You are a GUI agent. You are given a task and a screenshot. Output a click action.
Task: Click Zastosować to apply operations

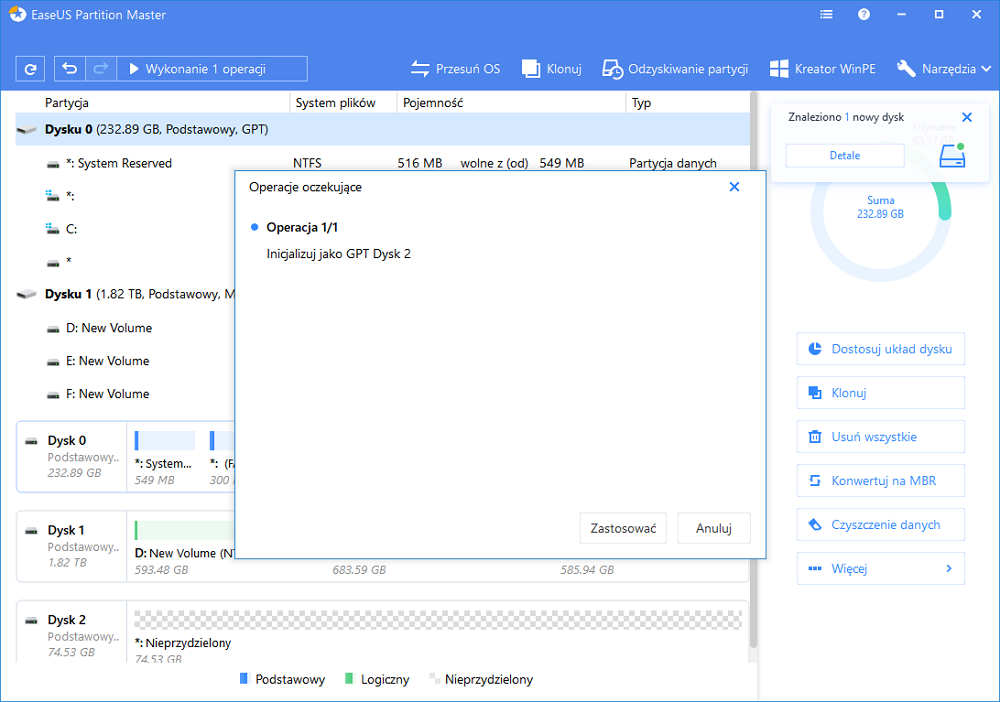623,529
